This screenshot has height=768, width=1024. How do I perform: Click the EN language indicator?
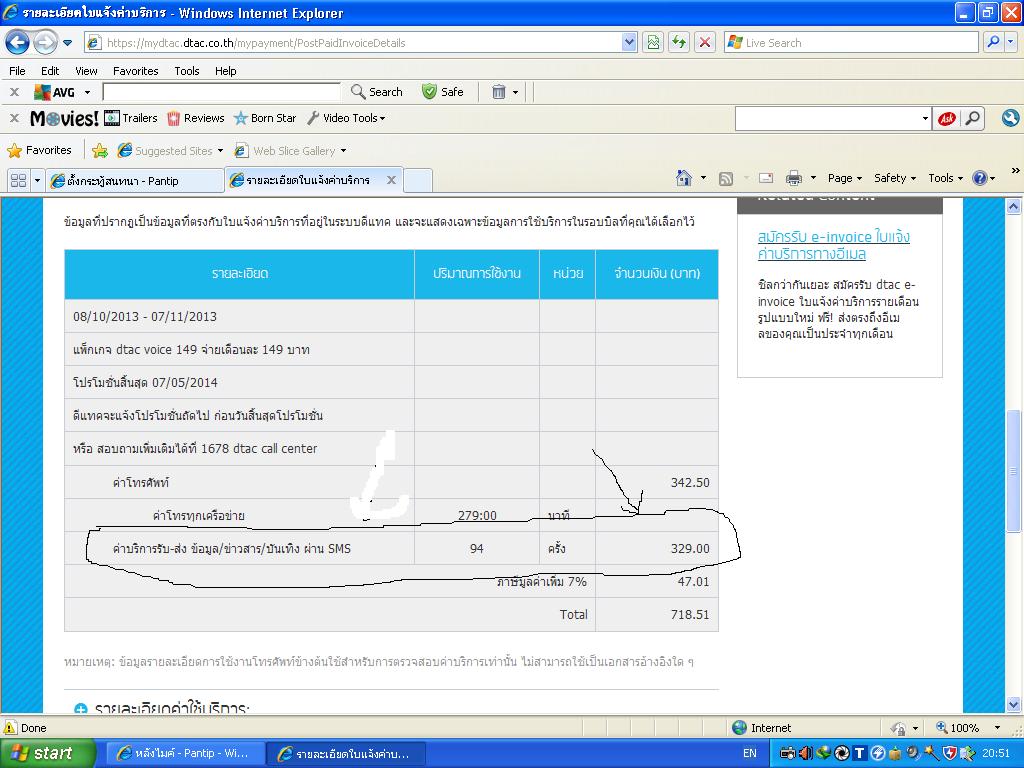pyautogui.click(x=750, y=753)
